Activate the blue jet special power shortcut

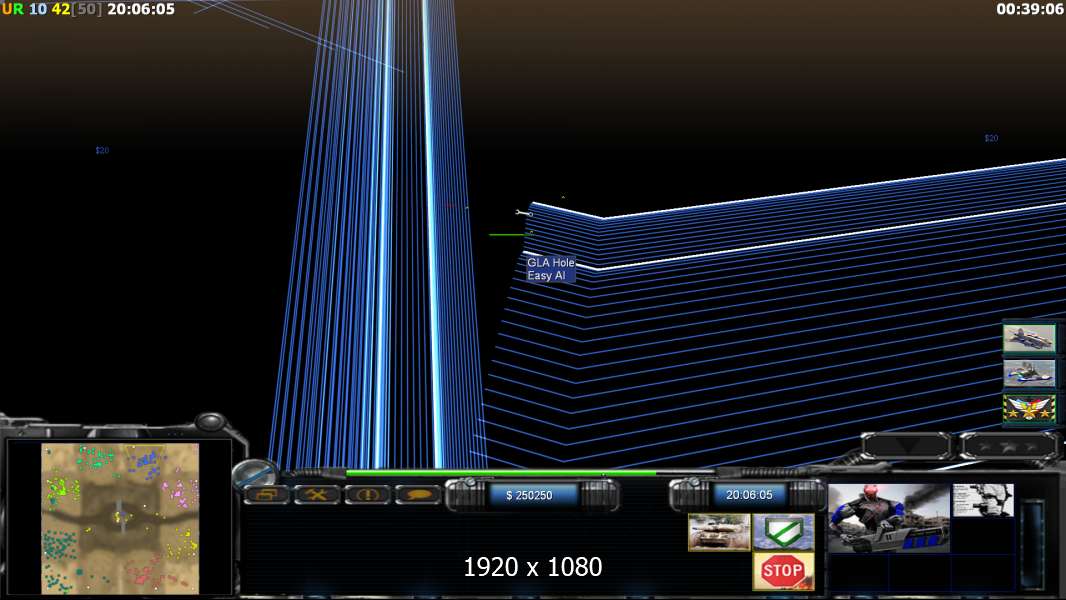[1029, 373]
